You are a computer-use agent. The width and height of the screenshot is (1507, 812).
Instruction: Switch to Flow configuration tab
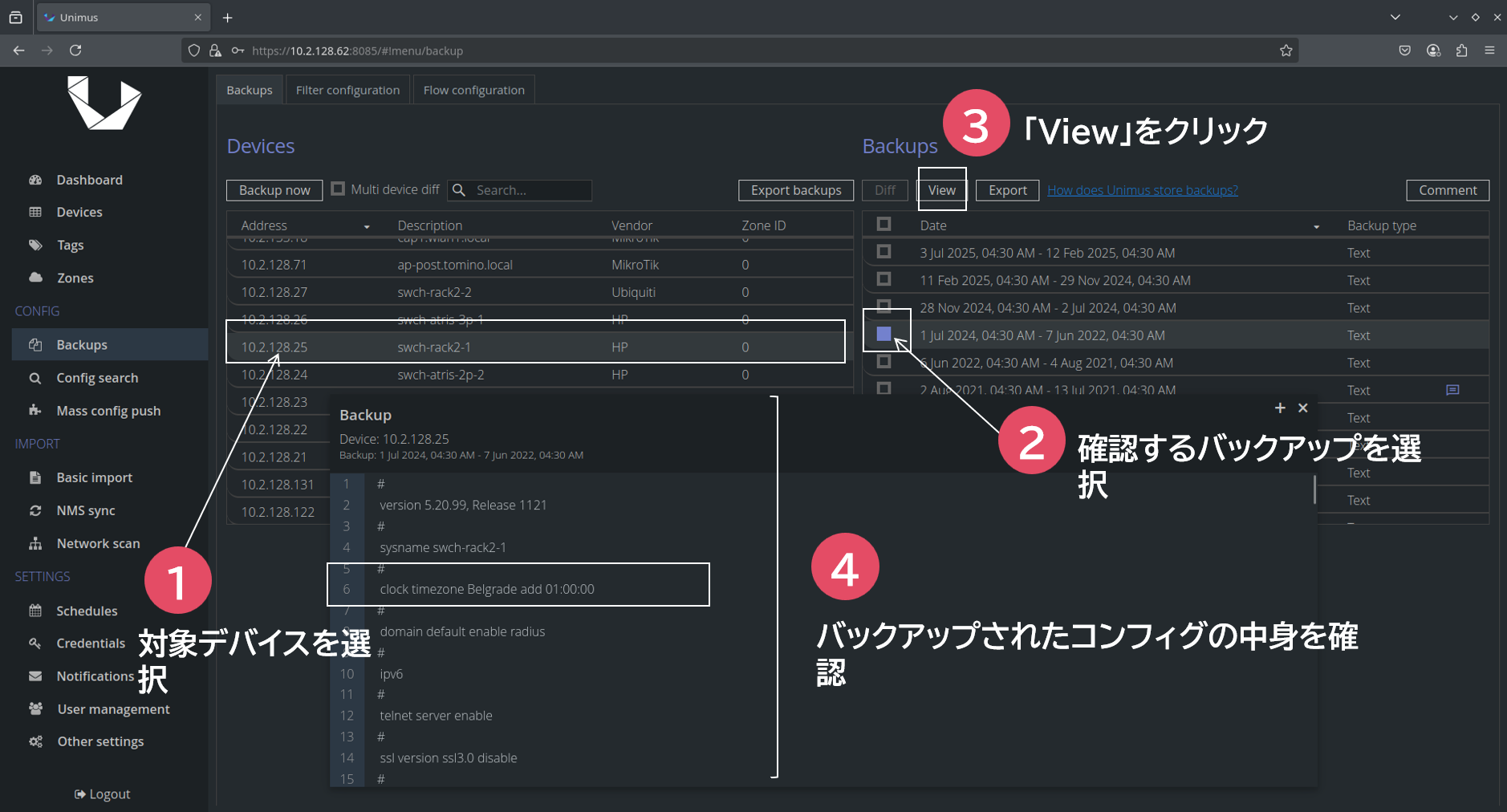point(474,90)
